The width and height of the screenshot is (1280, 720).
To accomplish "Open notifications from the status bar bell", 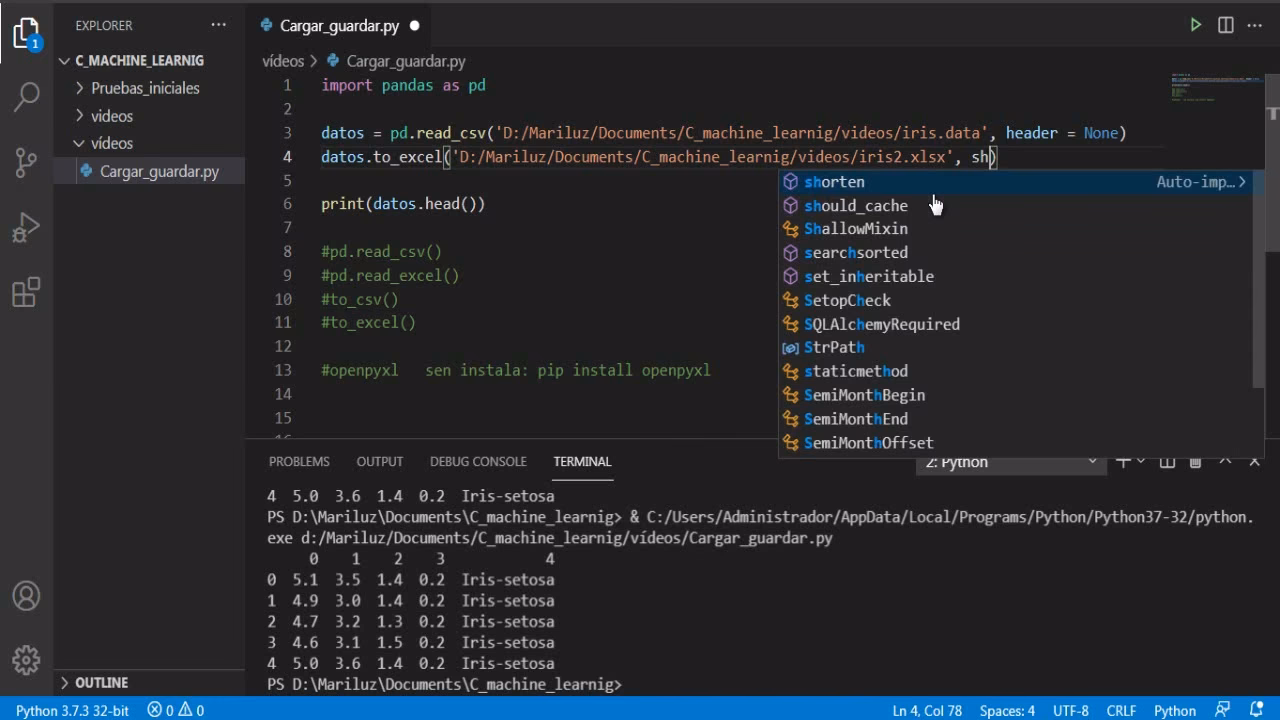I will 1254,710.
